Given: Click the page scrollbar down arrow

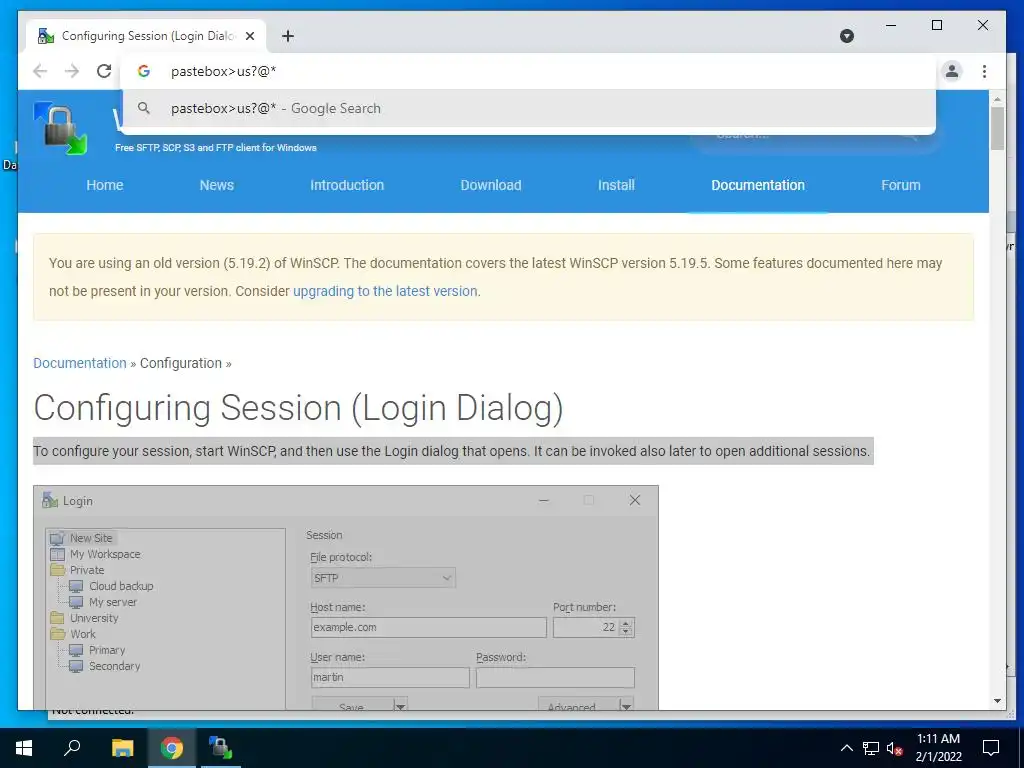Looking at the screenshot, I should [x=997, y=701].
